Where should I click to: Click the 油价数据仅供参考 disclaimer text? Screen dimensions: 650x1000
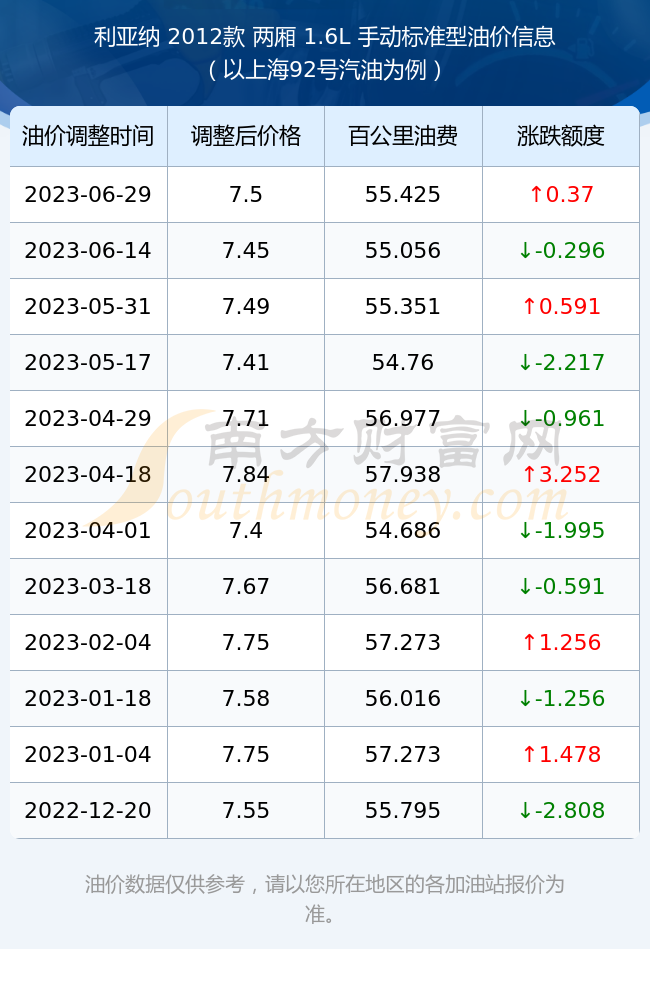point(165,885)
